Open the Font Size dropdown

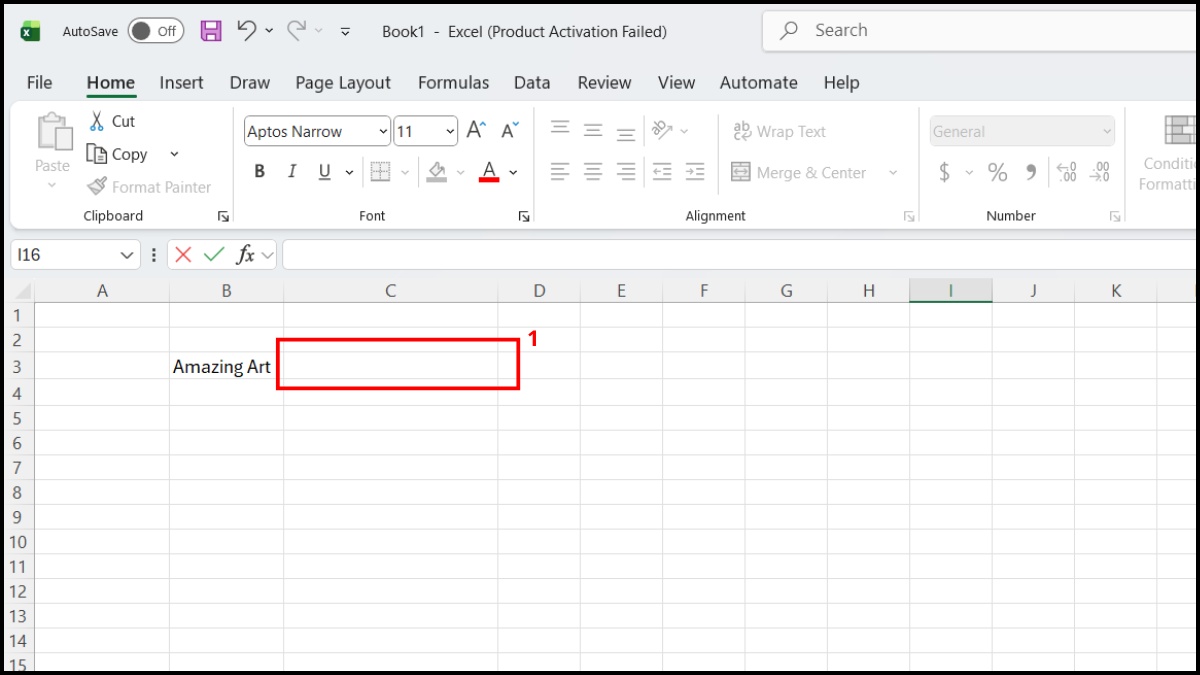447,131
